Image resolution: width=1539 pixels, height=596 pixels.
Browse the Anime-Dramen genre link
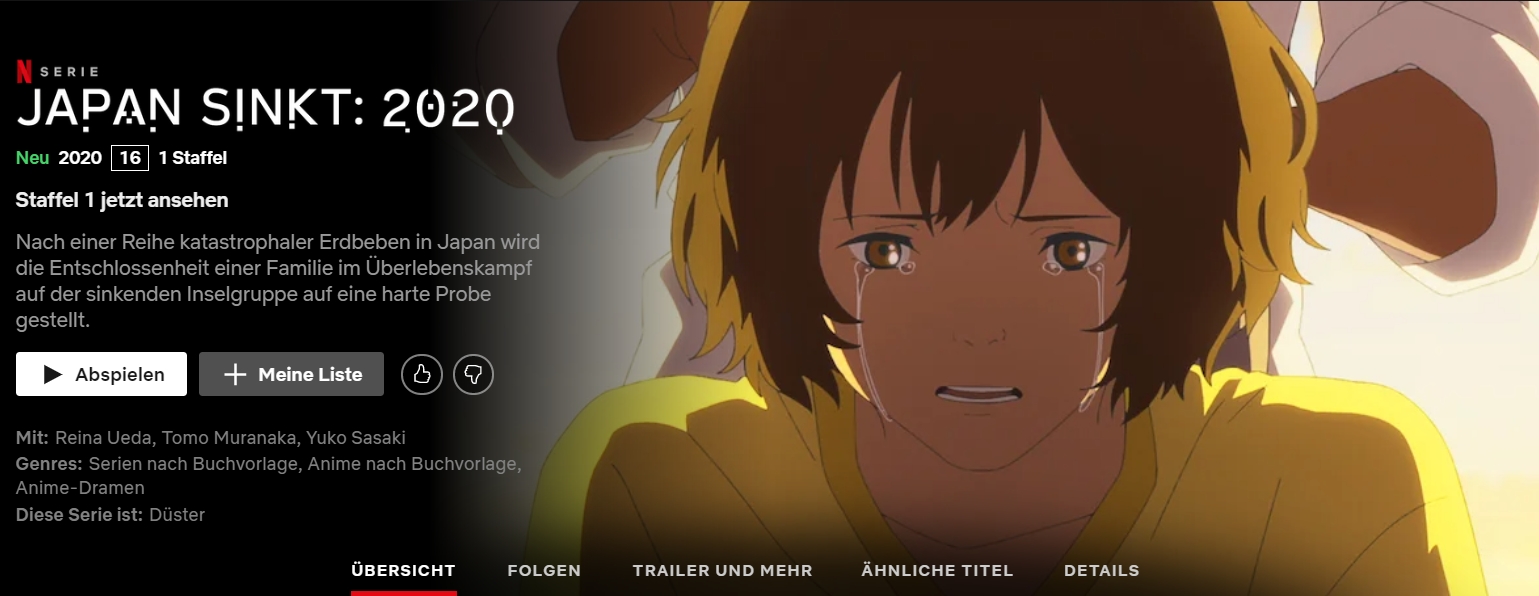coord(80,488)
